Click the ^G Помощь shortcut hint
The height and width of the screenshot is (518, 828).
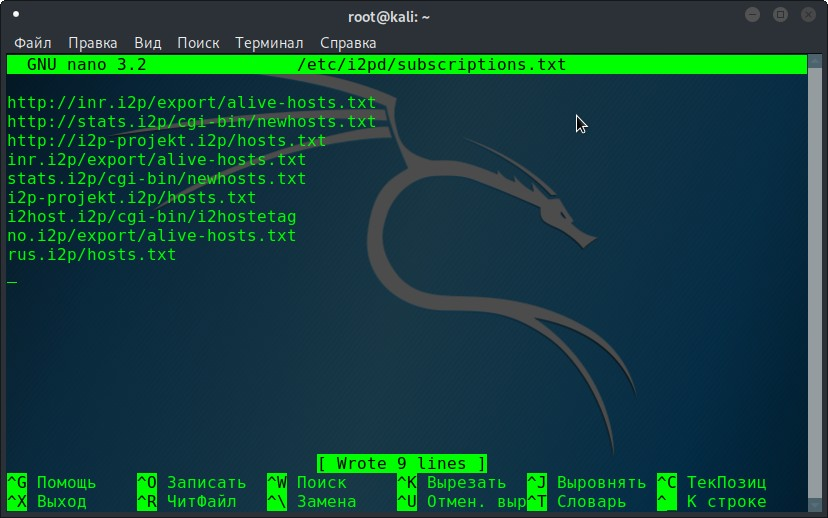[x=52, y=483]
